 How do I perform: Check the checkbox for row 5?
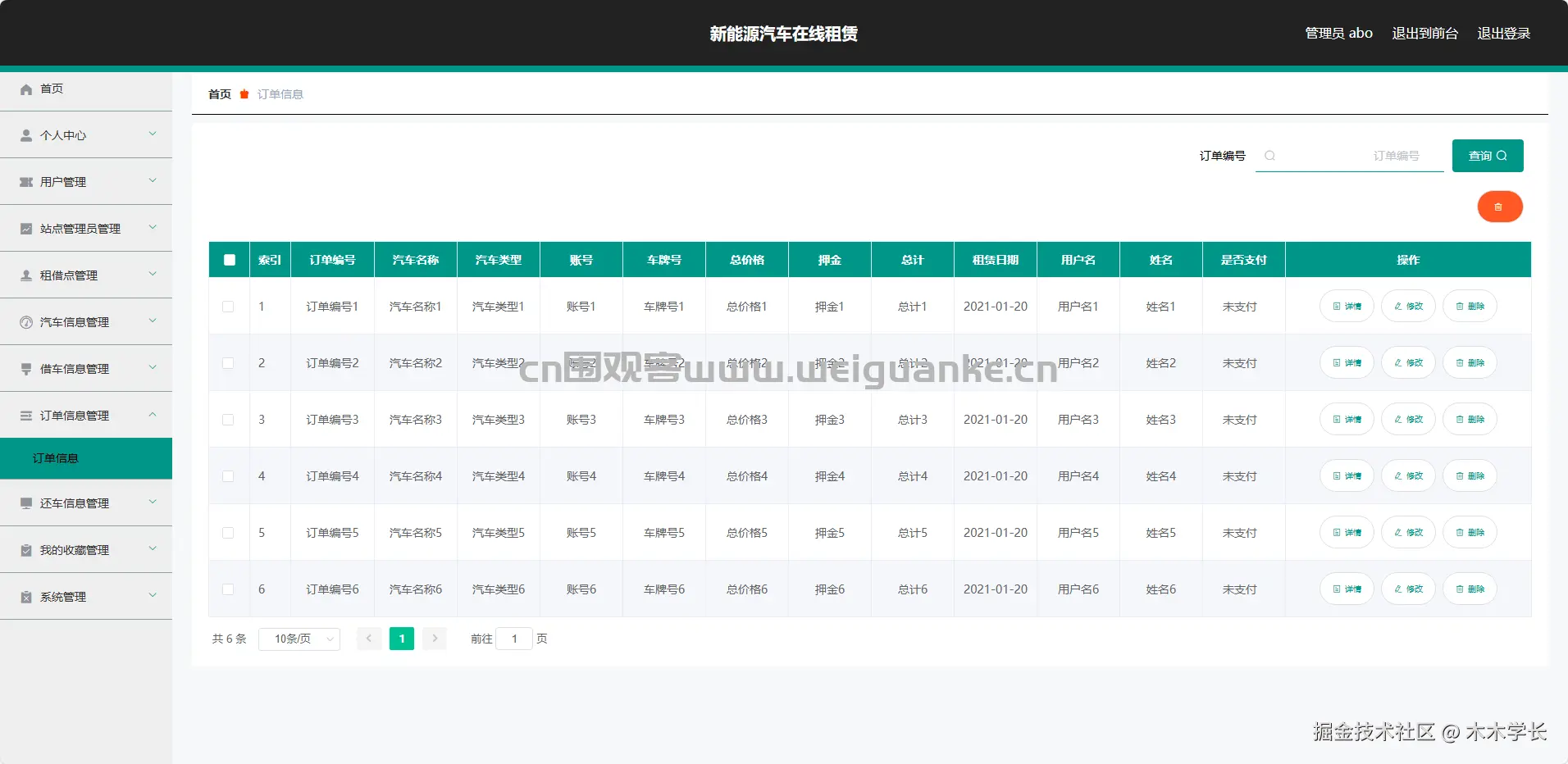coord(228,533)
